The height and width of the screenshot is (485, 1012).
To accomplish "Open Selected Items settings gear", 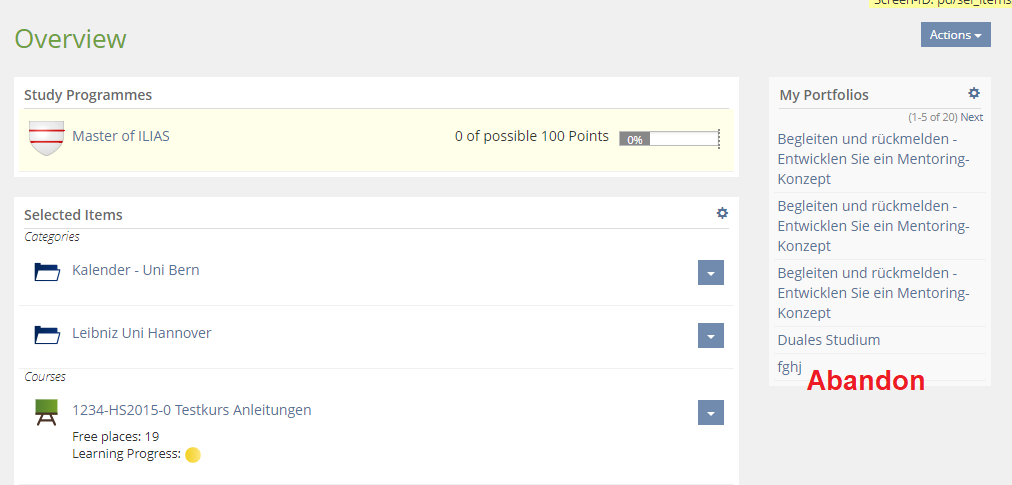I will tap(722, 213).
